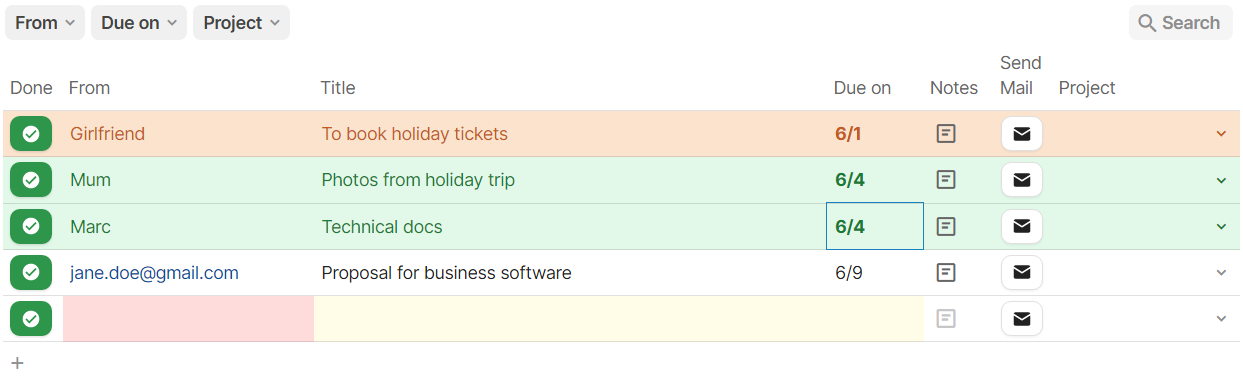The image size is (1243, 389).
Task: Send mail for Technical docs row
Action: [1021, 227]
